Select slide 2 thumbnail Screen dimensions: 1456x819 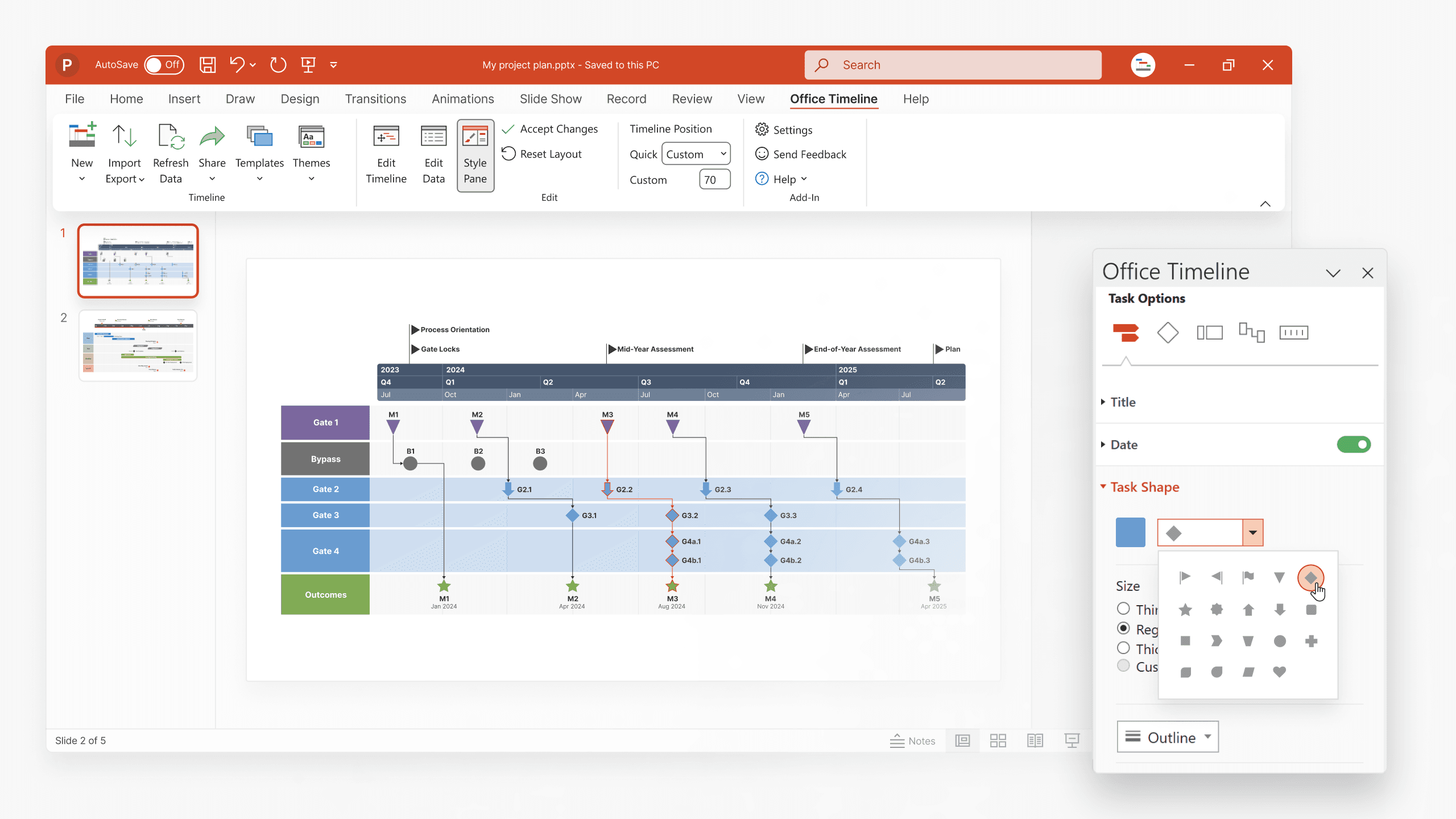(138, 345)
